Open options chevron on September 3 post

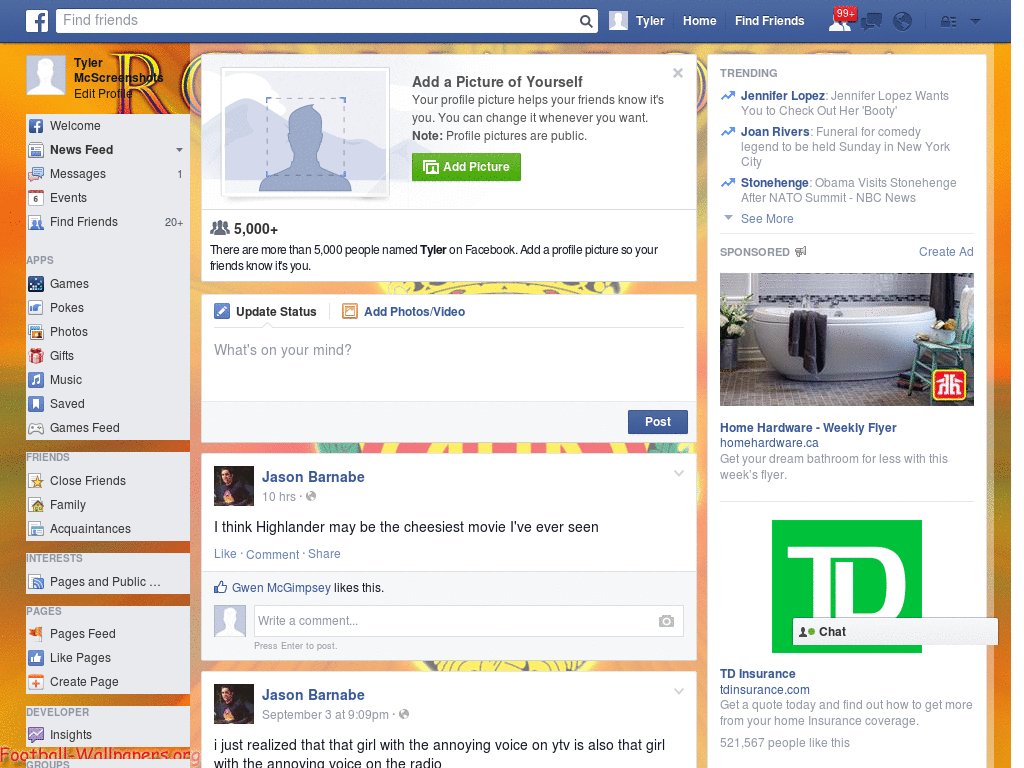pyautogui.click(x=679, y=692)
